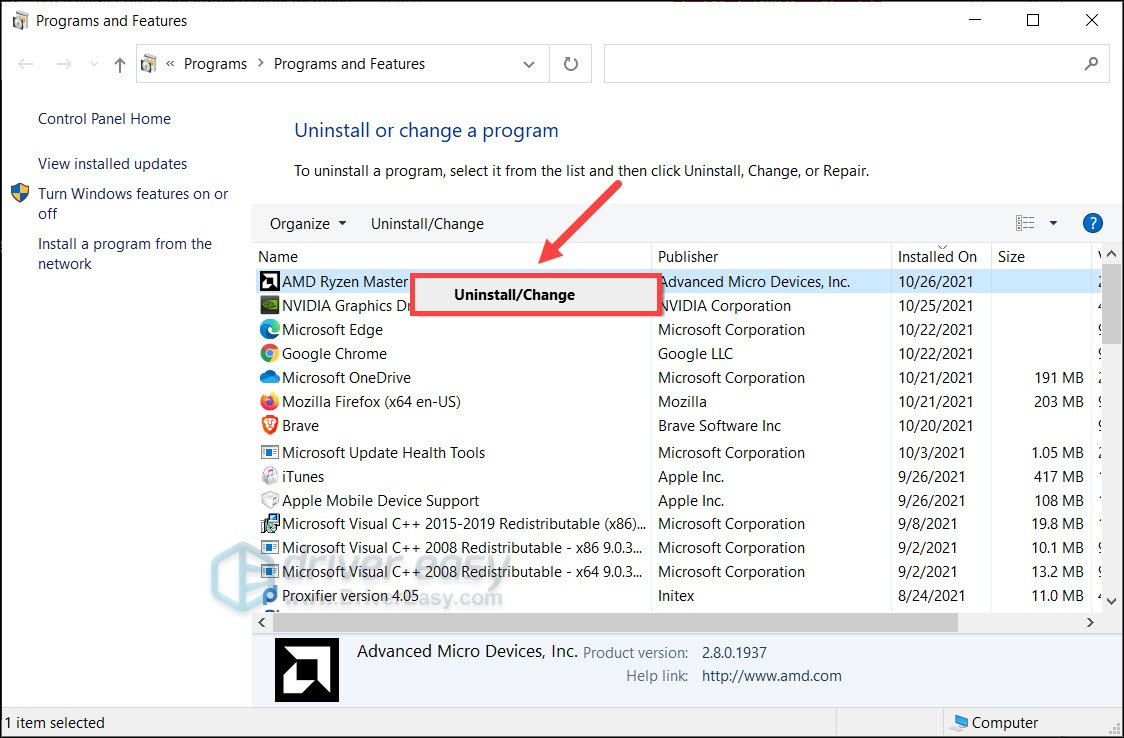Viewport: 1124px width, 738px height.
Task: Open help with the blue question mark icon
Action: click(1092, 223)
